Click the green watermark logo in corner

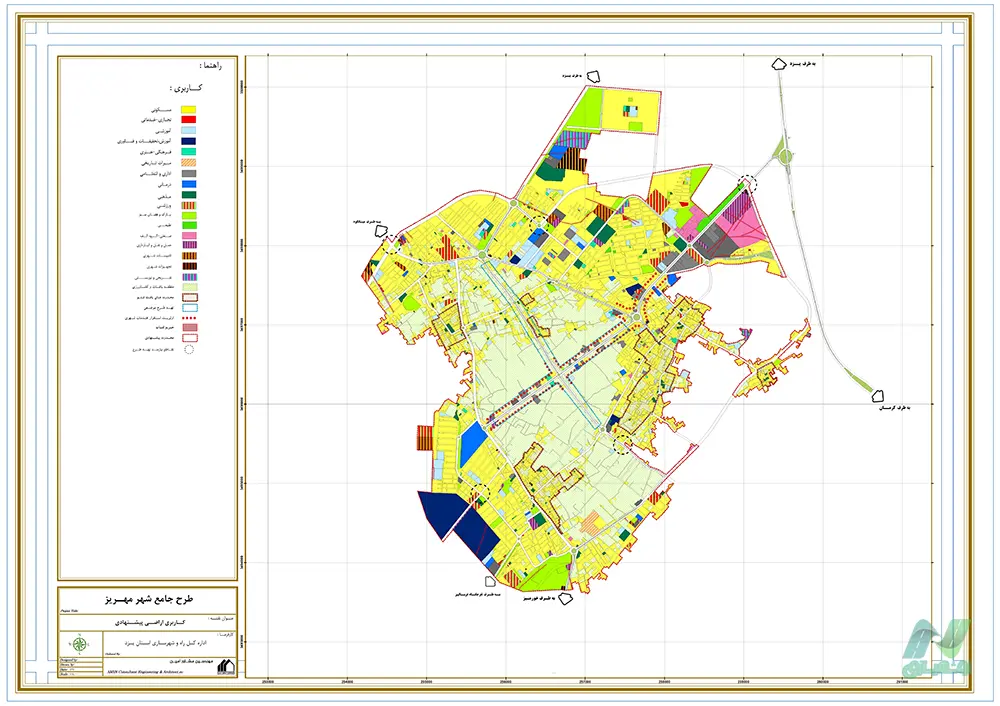(x=938, y=649)
